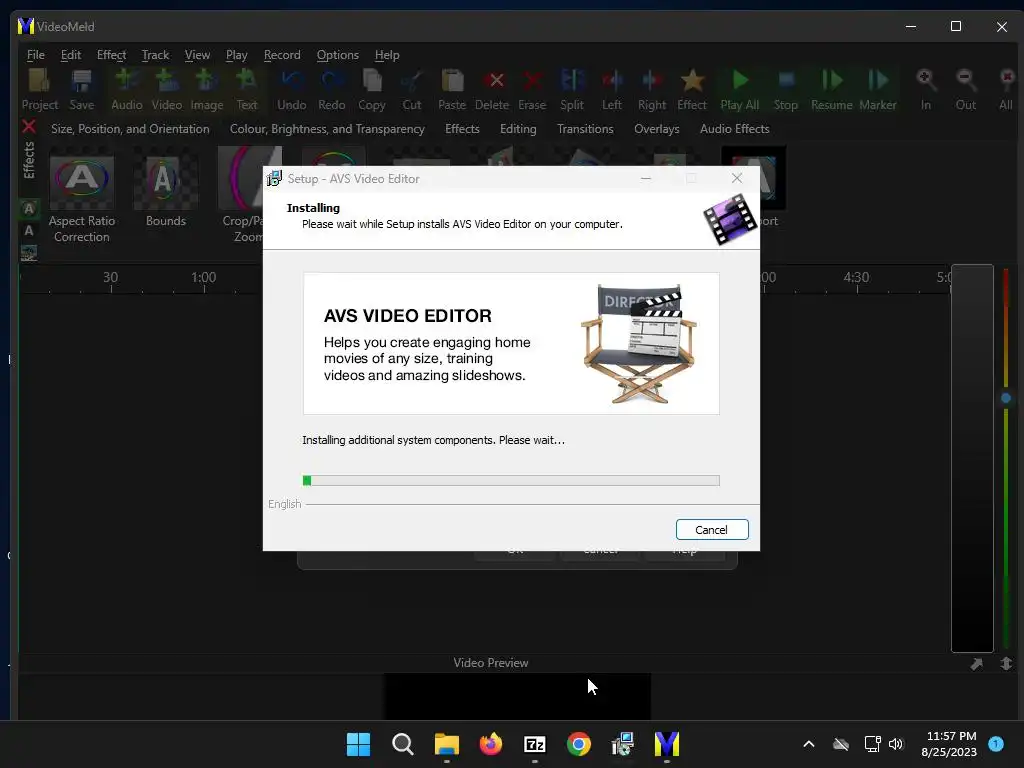The width and height of the screenshot is (1024, 768).
Task: Open Windows taskbar Search
Action: [x=402, y=744]
